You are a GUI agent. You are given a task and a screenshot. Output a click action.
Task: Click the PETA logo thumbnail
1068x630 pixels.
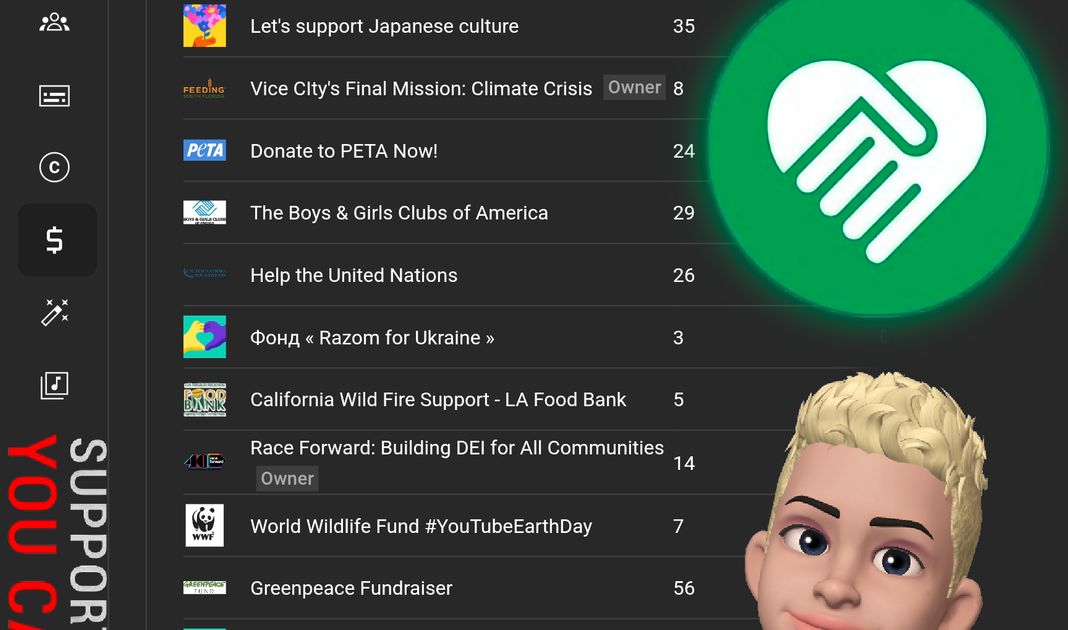point(204,151)
